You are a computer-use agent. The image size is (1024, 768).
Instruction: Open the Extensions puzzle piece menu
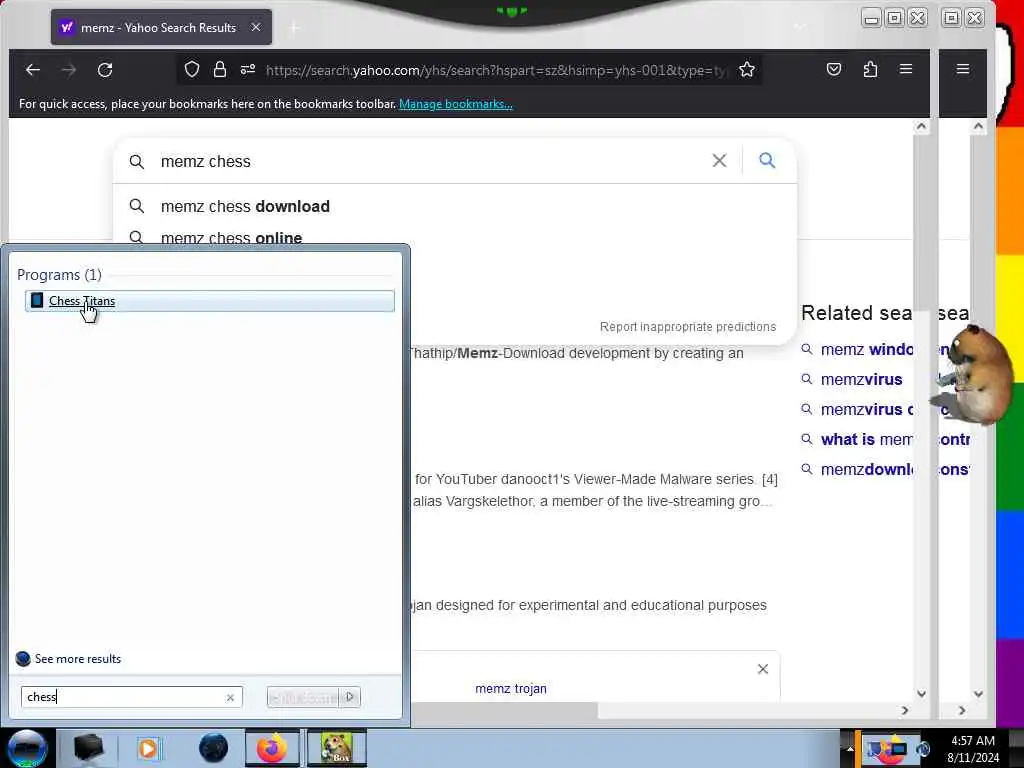pos(870,69)
